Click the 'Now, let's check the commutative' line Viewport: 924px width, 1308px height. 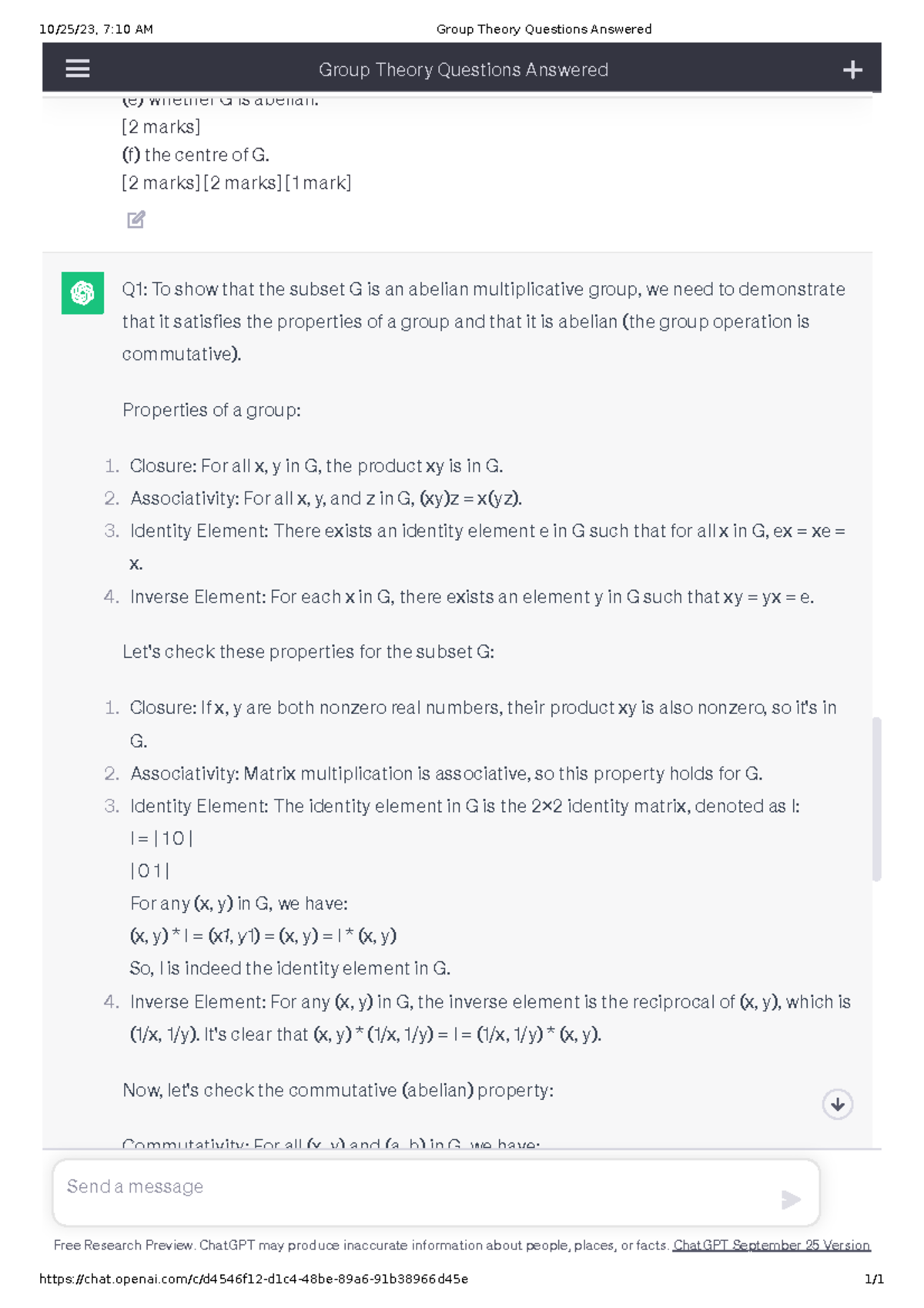pyautogui.click(x=338, y=1090)
